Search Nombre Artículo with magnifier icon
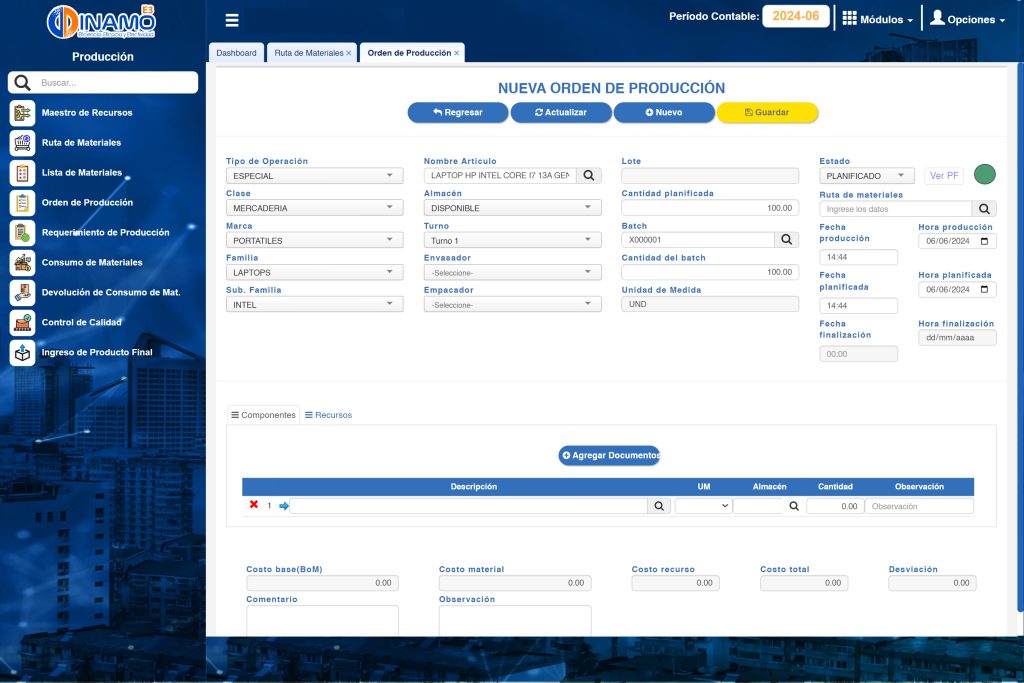 coord(590,176)
